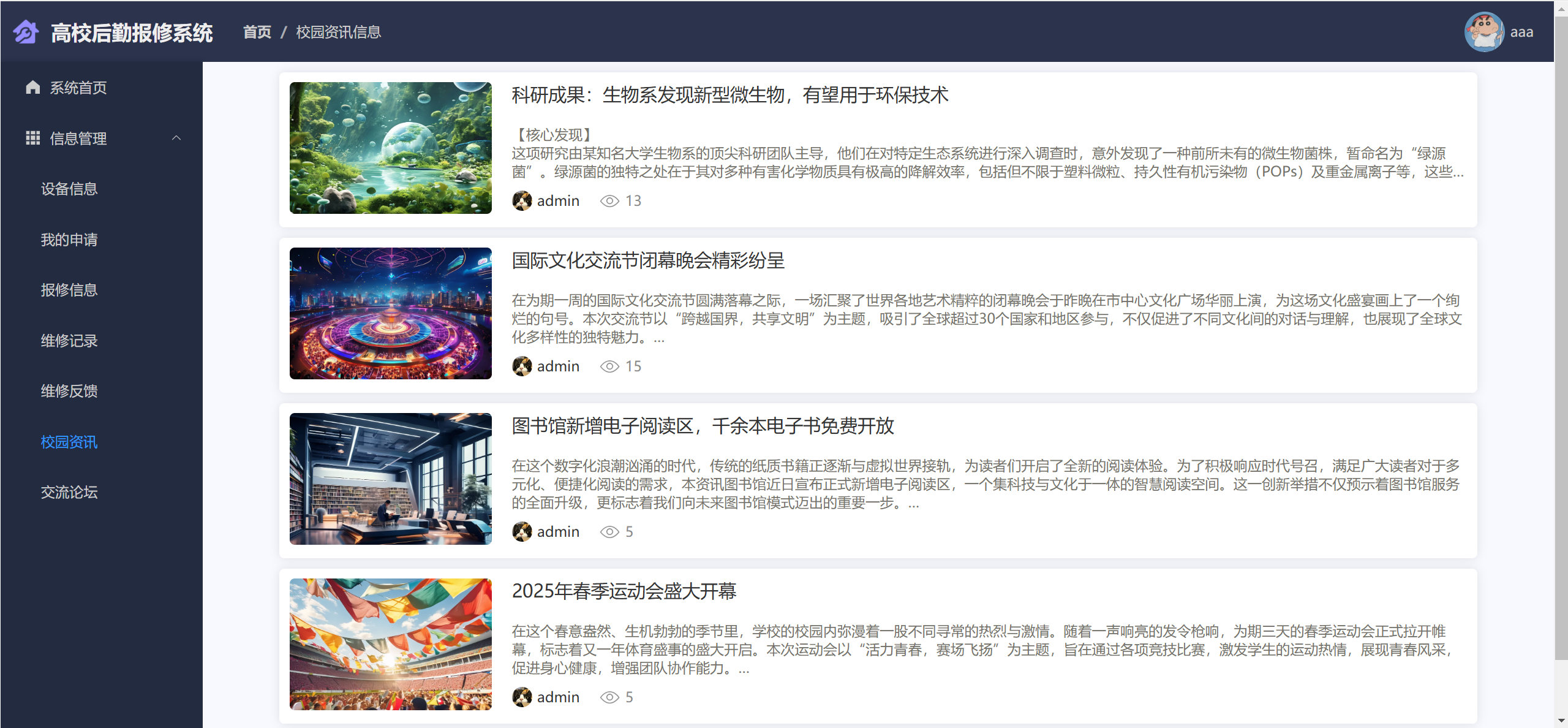Click the purple house logo icon
Screen dimensions: 1568x728
[x=26, y=32]
